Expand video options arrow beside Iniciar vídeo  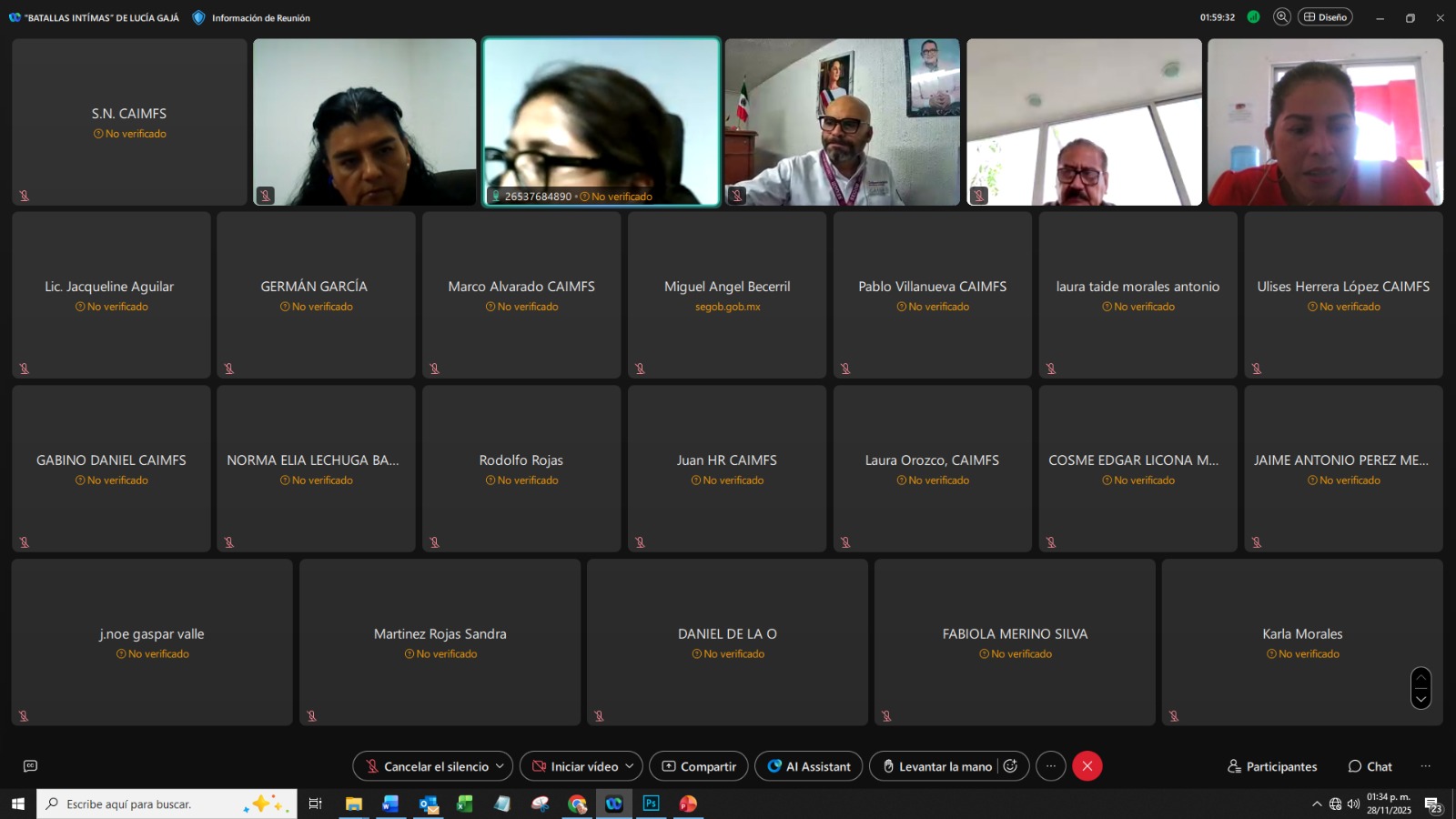point(629,766)
